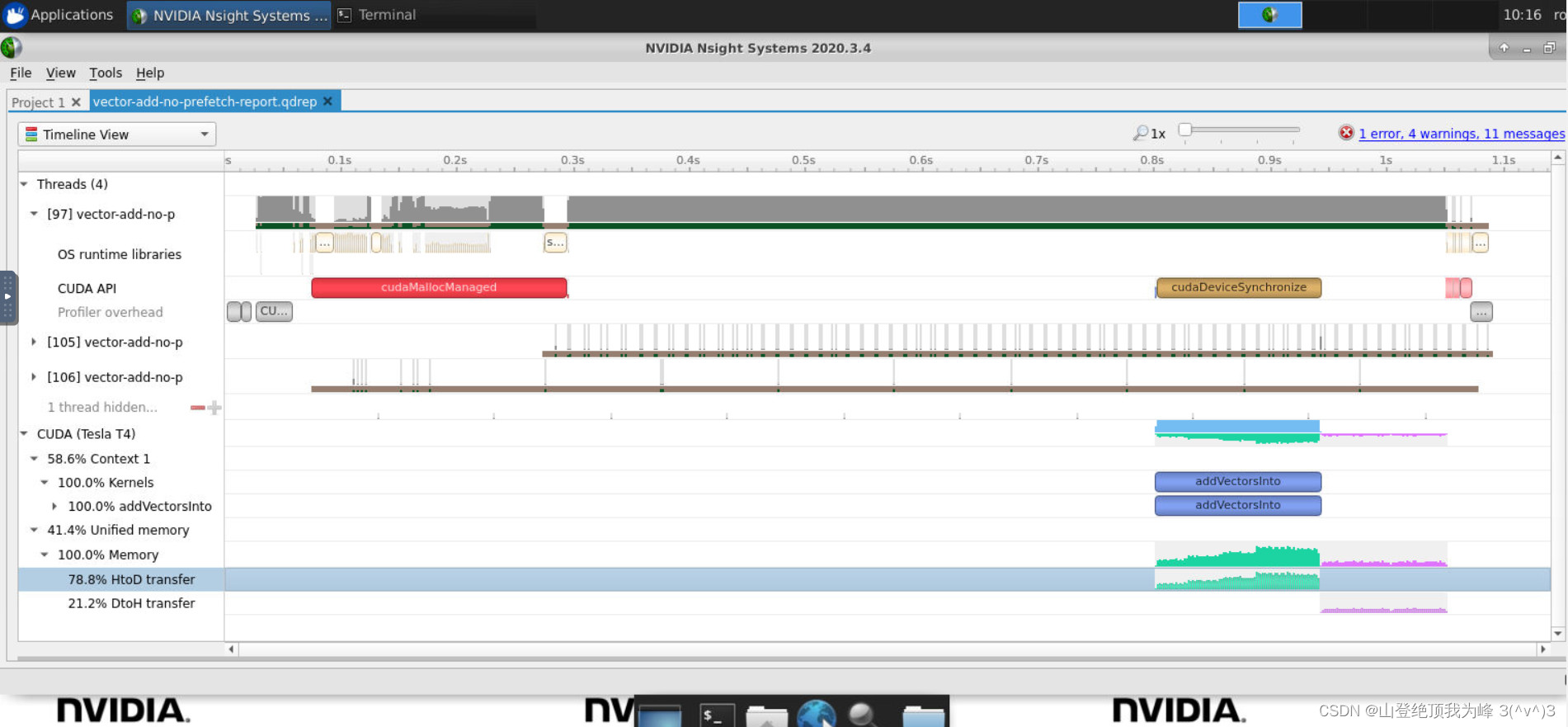Open the file manager folder dock icon
Viewport: 1568px width, 727px height.
pyautogui.click(x=766, y=715)
